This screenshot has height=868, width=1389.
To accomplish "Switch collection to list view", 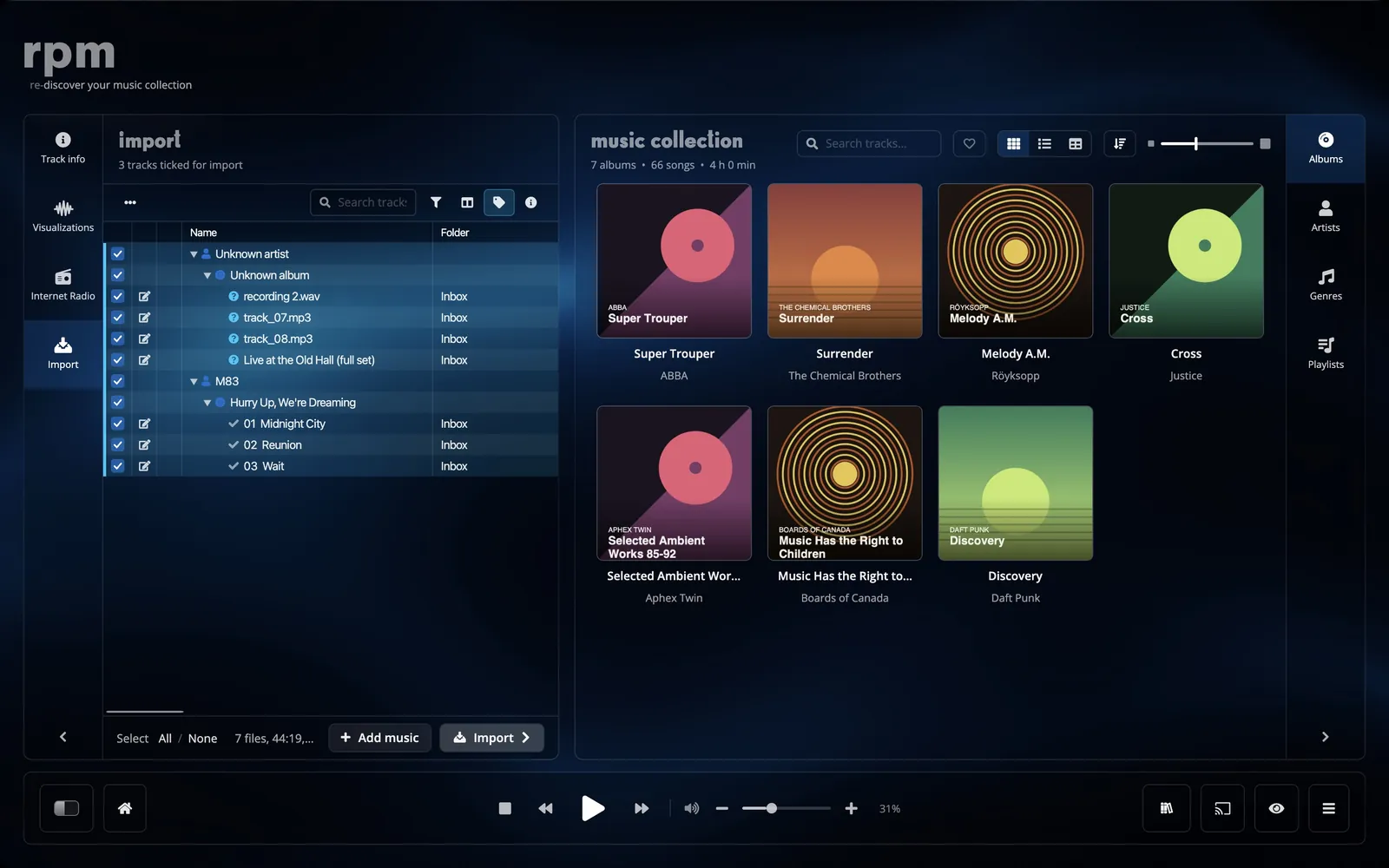I will pyautogui.click(x=1044, y=143).
